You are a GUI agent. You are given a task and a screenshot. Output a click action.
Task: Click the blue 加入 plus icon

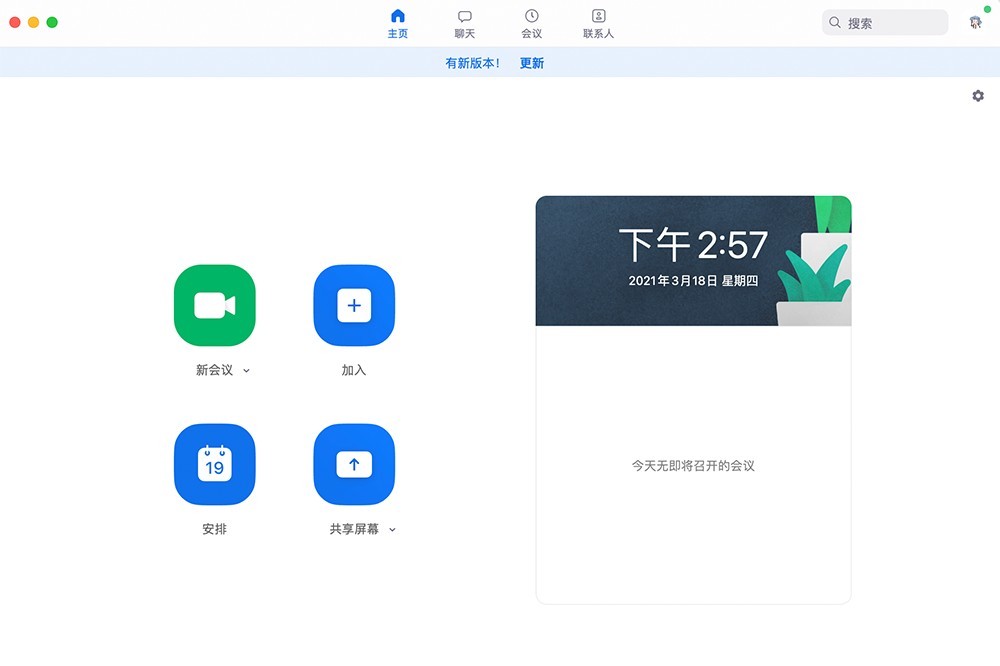pos(354,305)
